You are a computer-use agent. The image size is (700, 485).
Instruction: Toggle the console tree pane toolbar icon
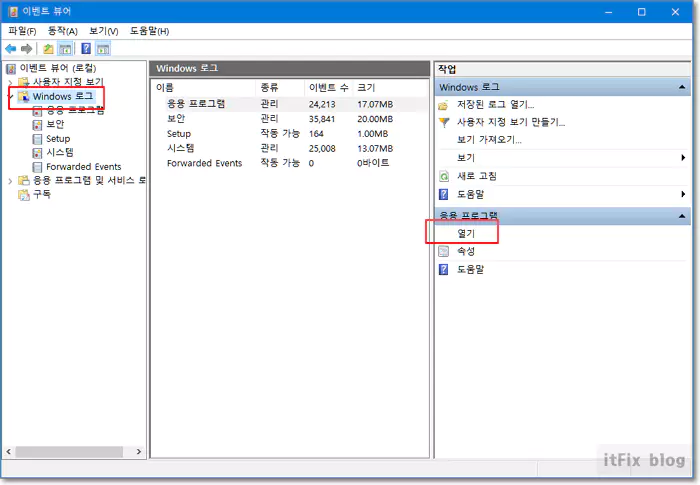pyautogui.click(x=65, y=49)
